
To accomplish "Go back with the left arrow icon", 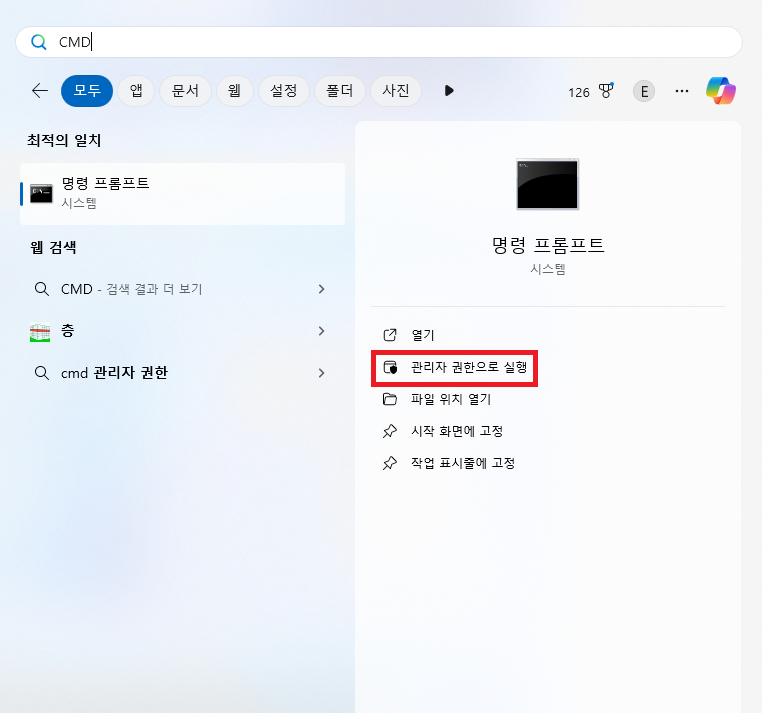I will coord(40,90).
